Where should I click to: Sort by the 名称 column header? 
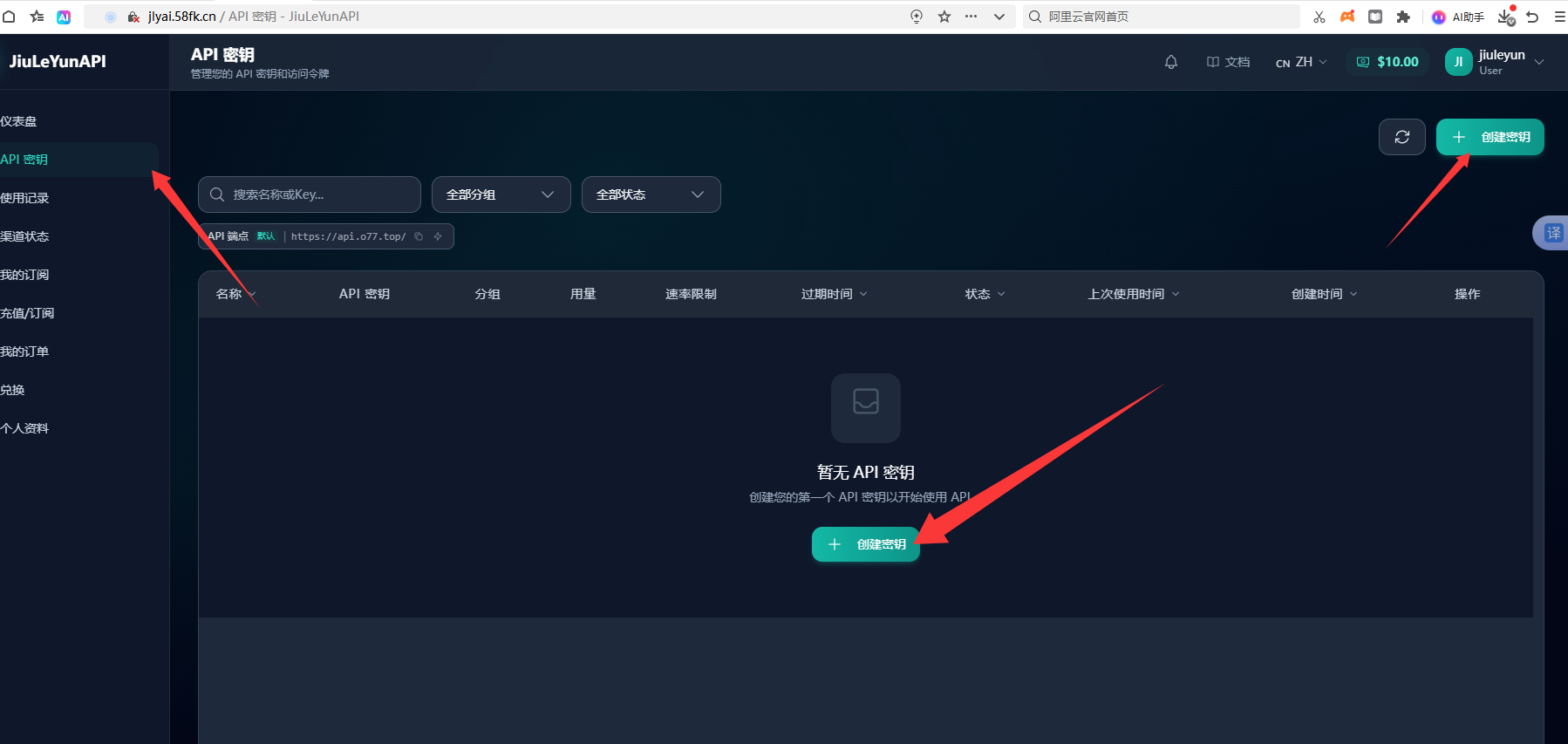tap(235, 294)
